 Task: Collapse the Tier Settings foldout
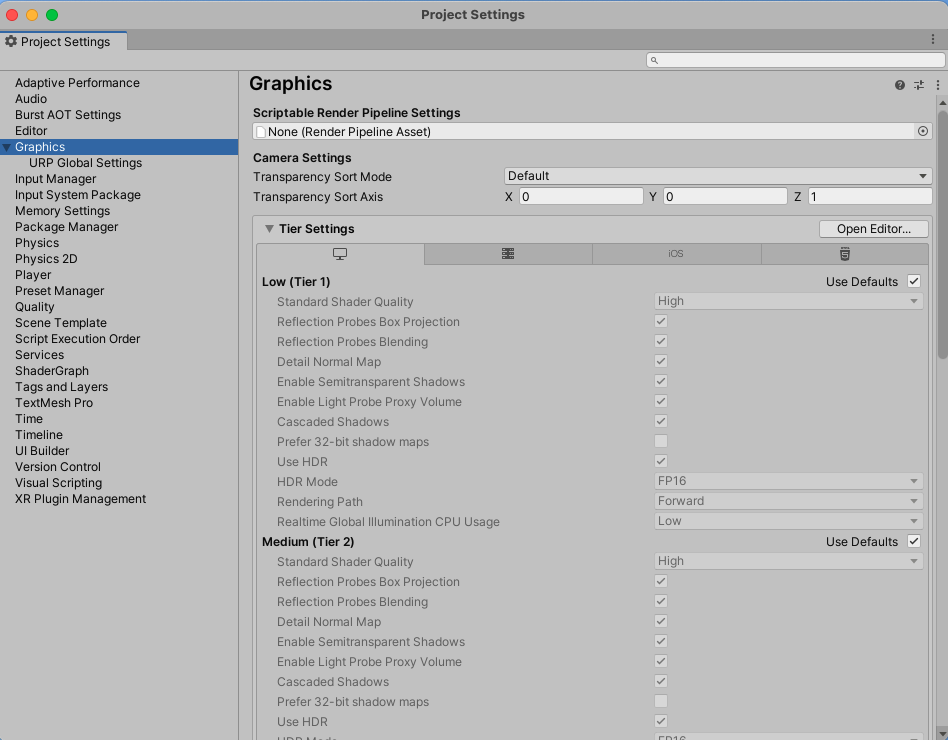[x=268, y=229]
